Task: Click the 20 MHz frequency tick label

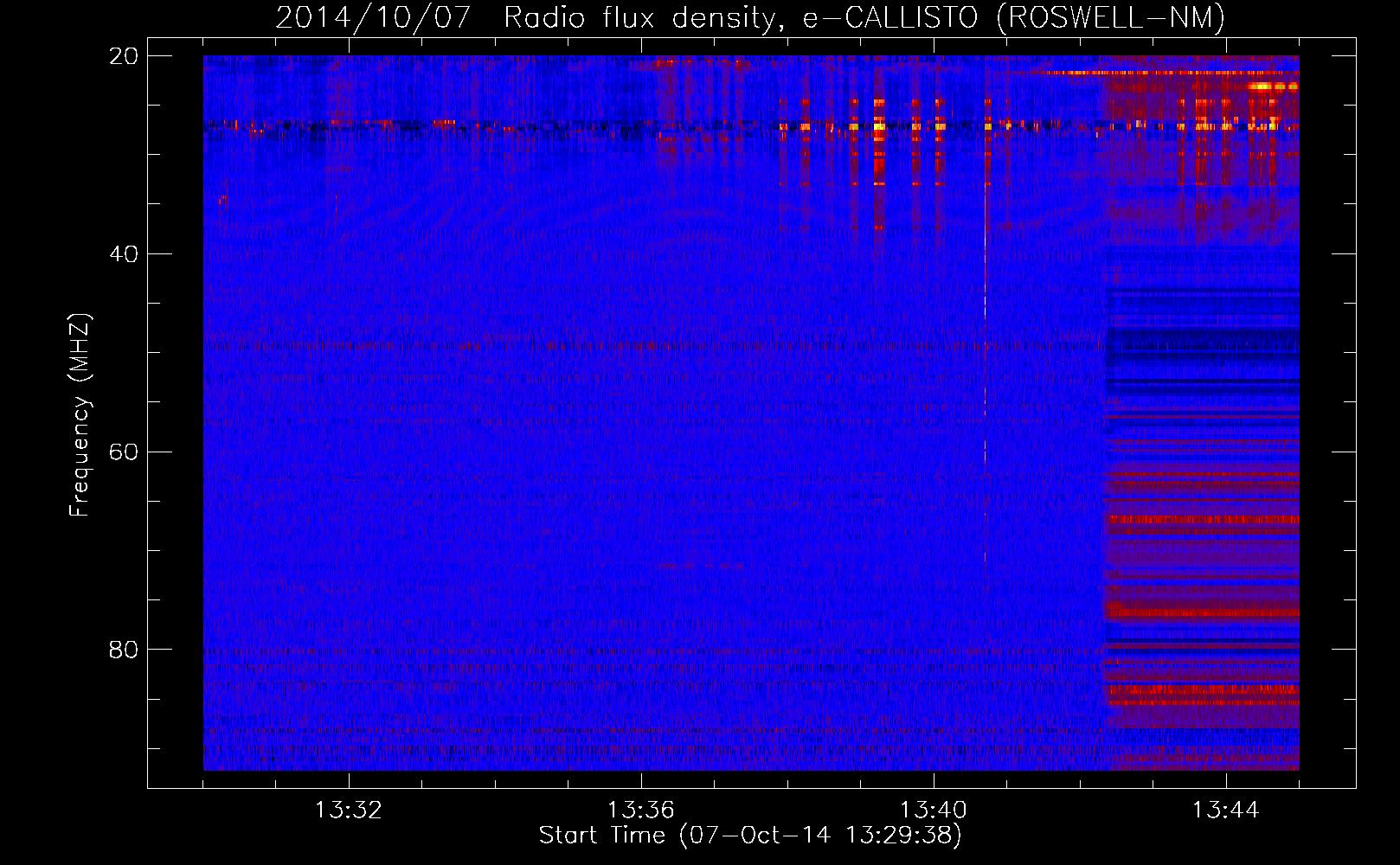Action: 124,56
